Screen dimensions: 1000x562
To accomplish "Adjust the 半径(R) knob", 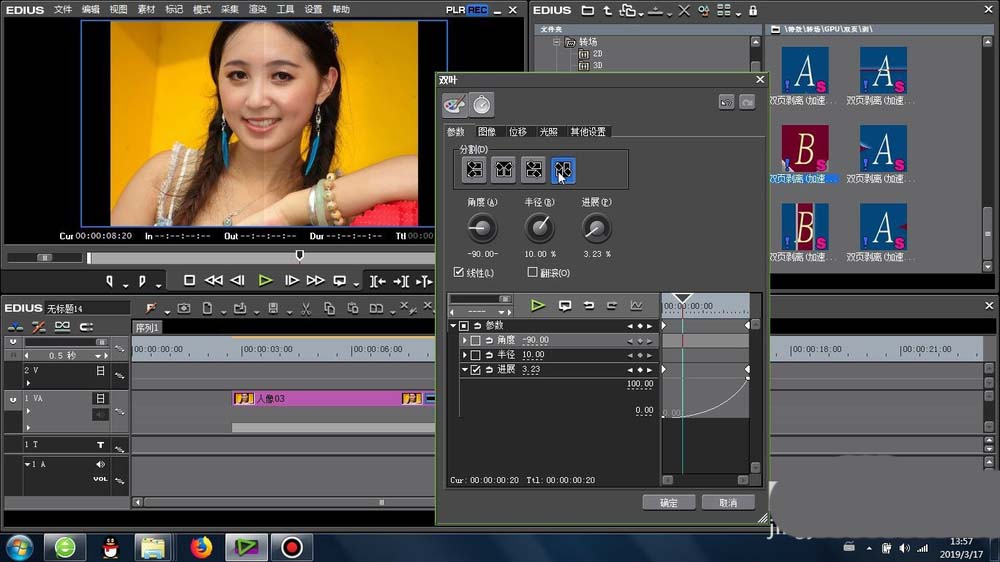I will click(540, 228).
